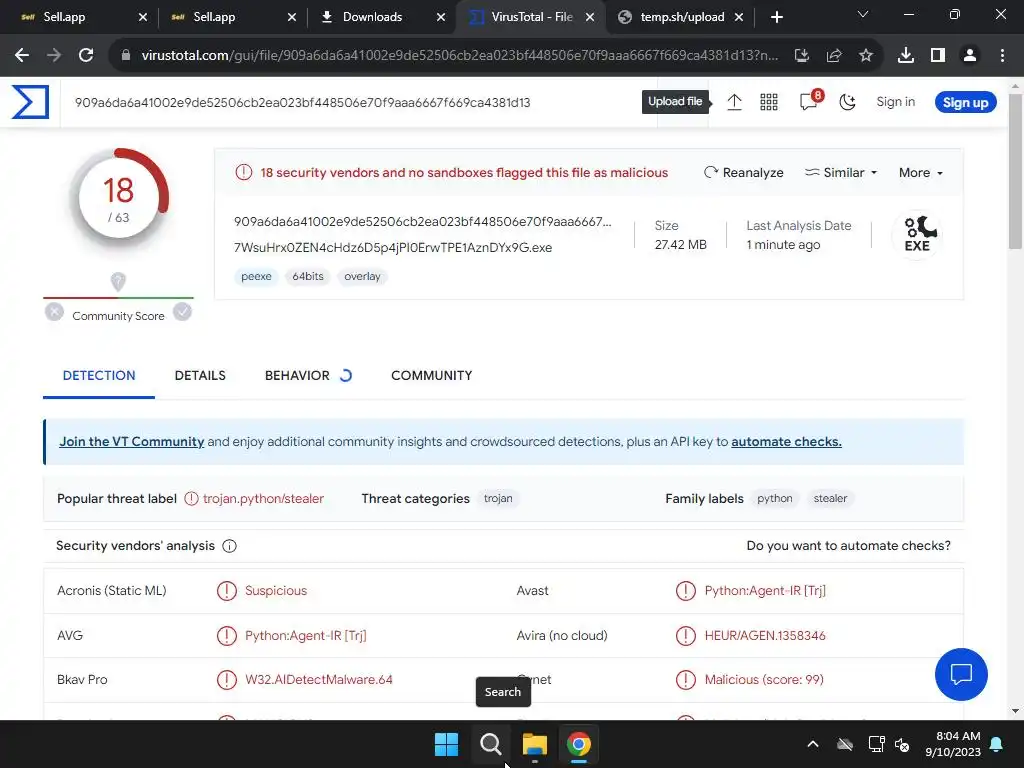Click Bkav Pro detection warning icon
Screen dimensions: 1024x768
[227, 680]
